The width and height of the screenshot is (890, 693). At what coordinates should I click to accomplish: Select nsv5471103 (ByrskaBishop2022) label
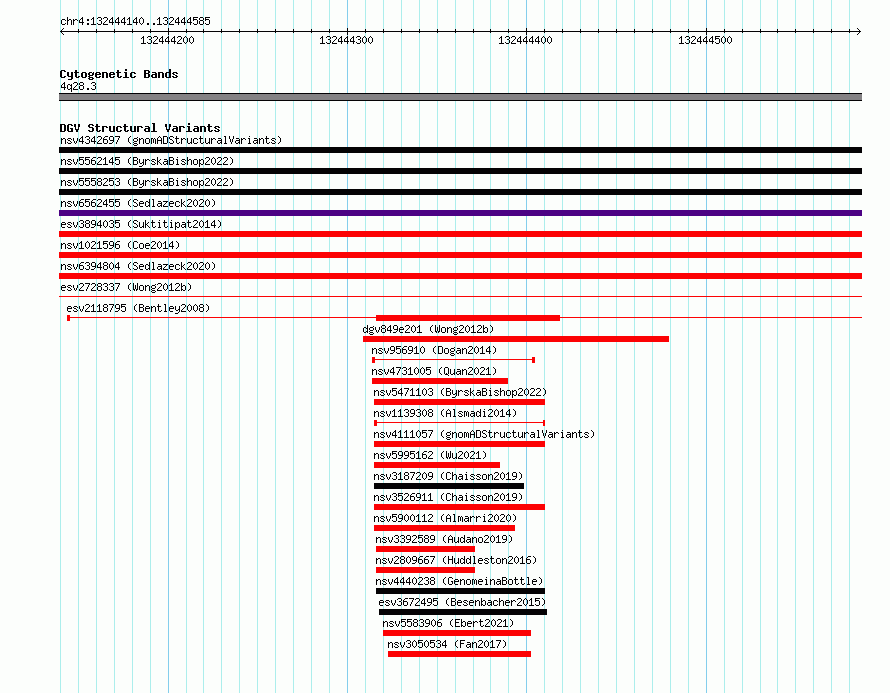pyautogui.click(x=460, y=392)
